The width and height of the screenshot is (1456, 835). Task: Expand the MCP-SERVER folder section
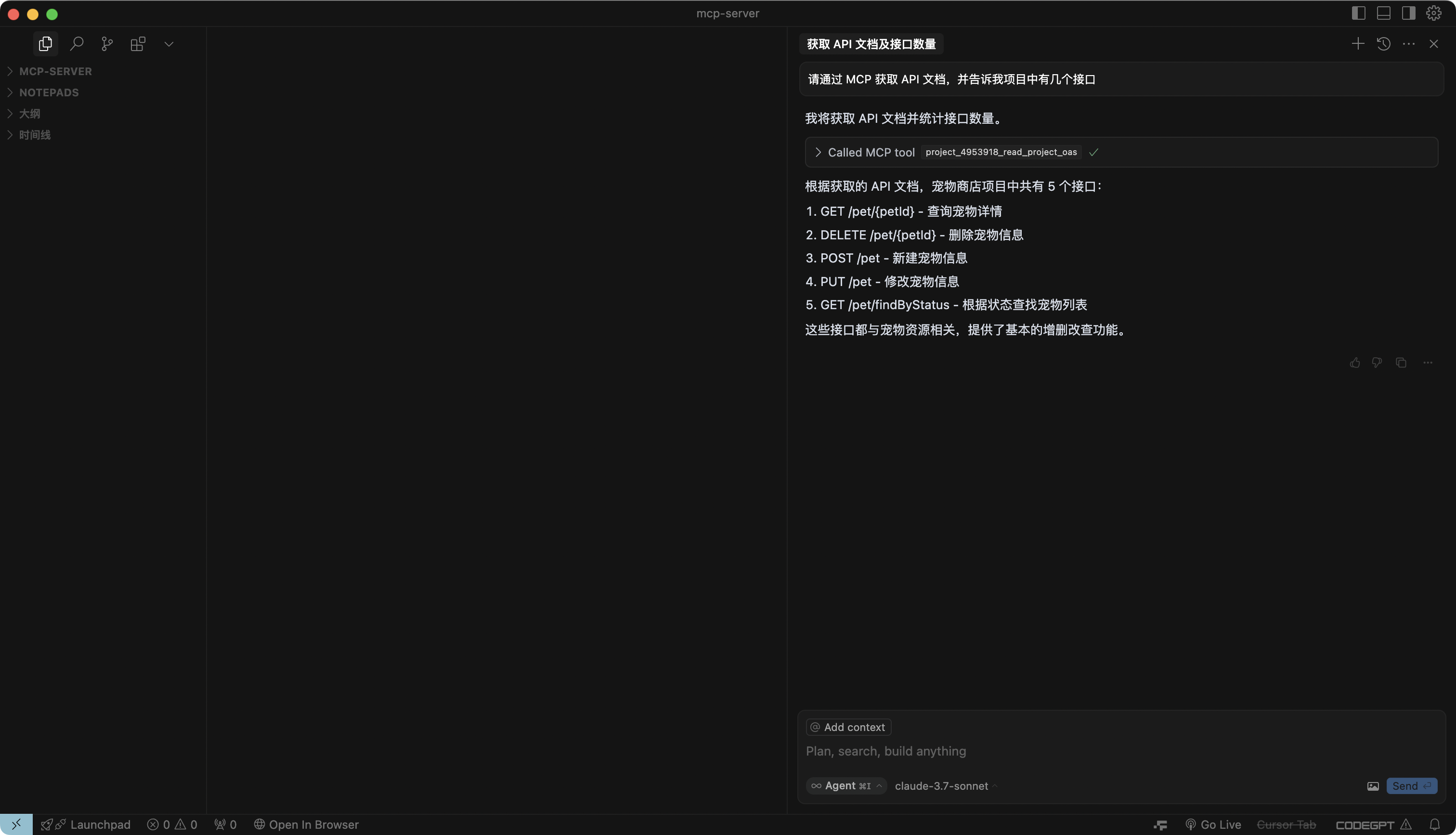pos(55,71)
